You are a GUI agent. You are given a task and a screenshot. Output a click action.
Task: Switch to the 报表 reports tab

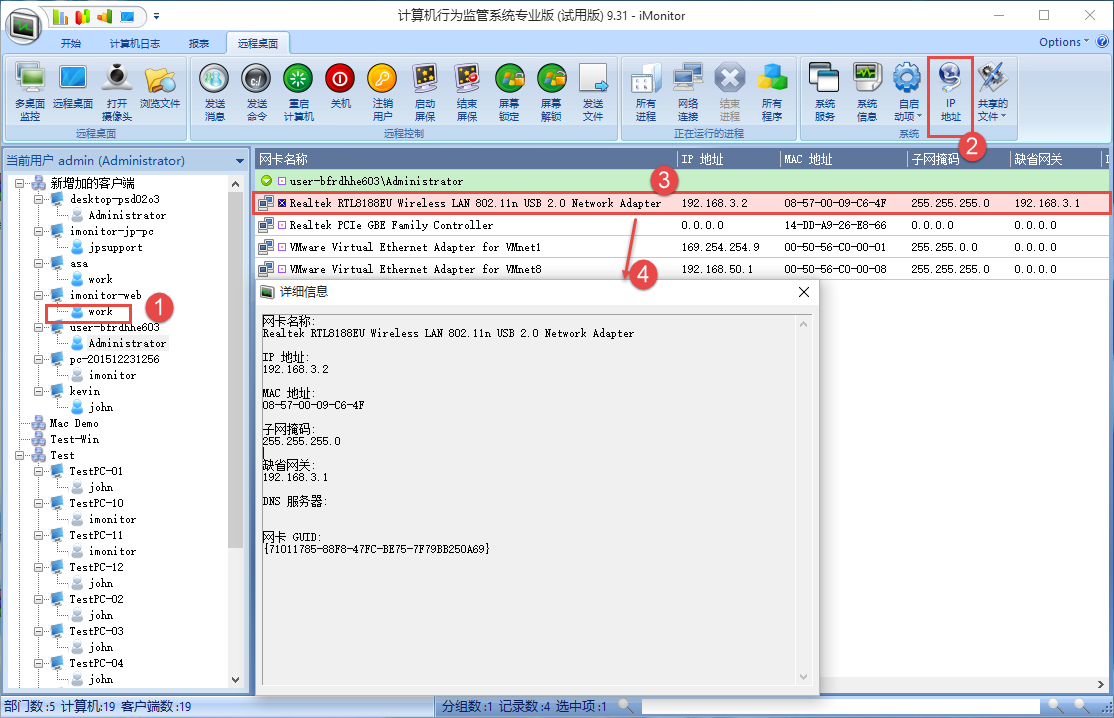click(x=199, y=44)
